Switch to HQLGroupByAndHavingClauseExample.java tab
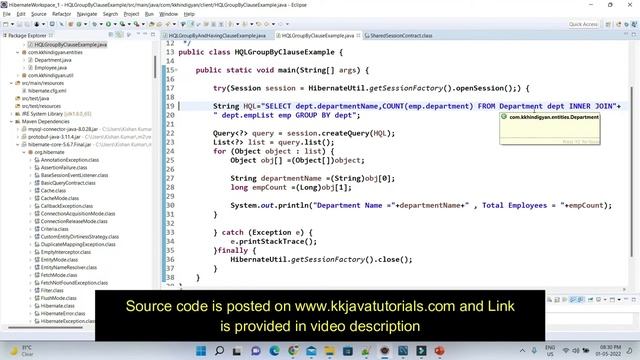The image size is (640, 360). pos(217,36)
